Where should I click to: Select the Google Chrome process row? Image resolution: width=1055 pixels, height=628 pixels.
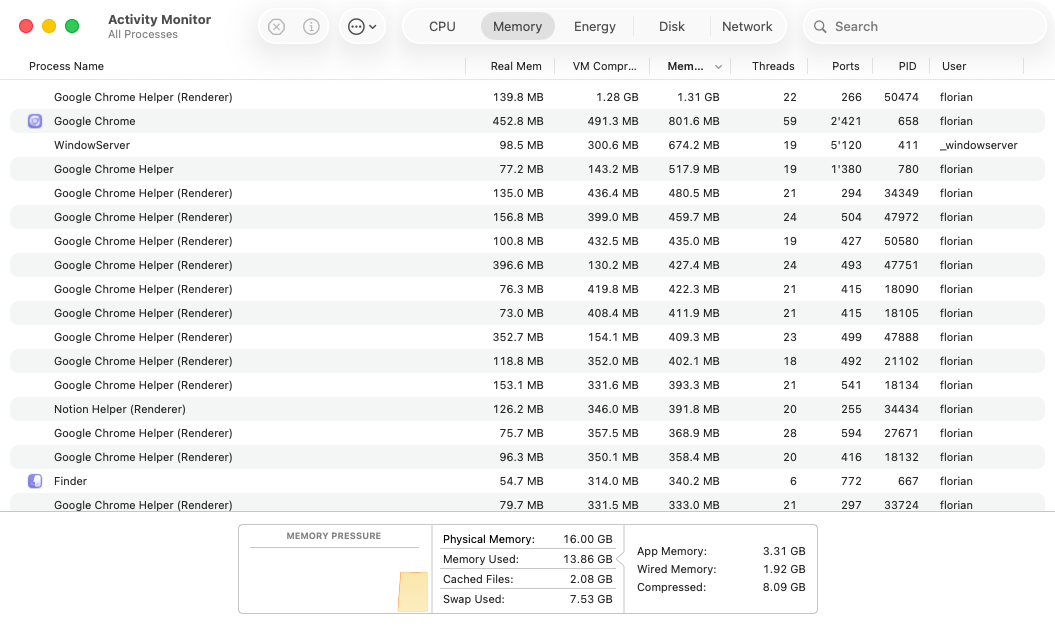click(528, 121)
